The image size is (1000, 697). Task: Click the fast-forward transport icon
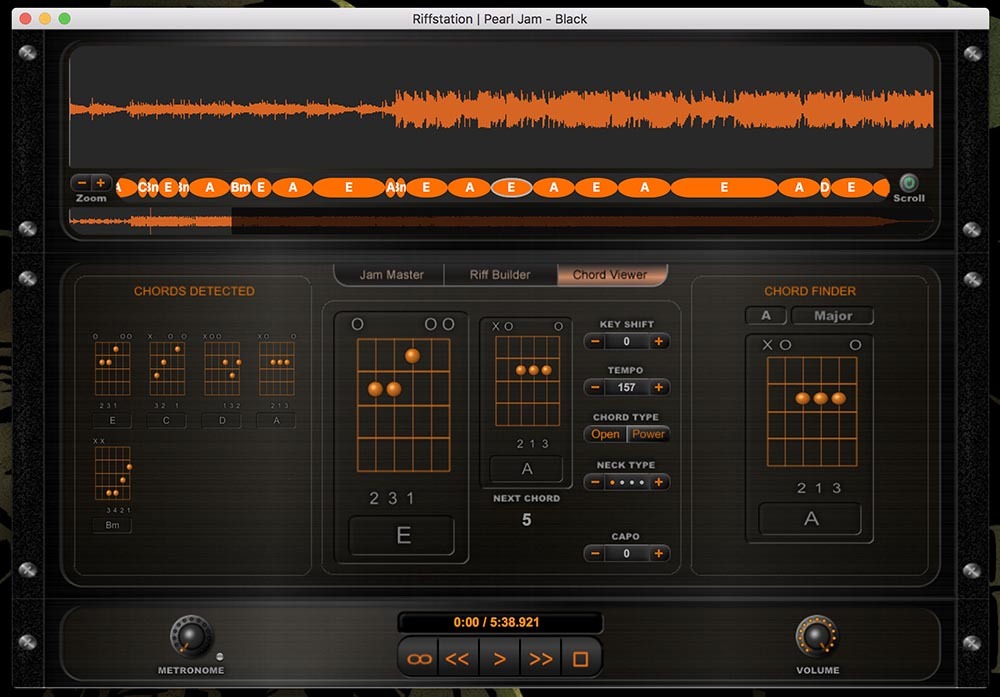coord(541,658)
